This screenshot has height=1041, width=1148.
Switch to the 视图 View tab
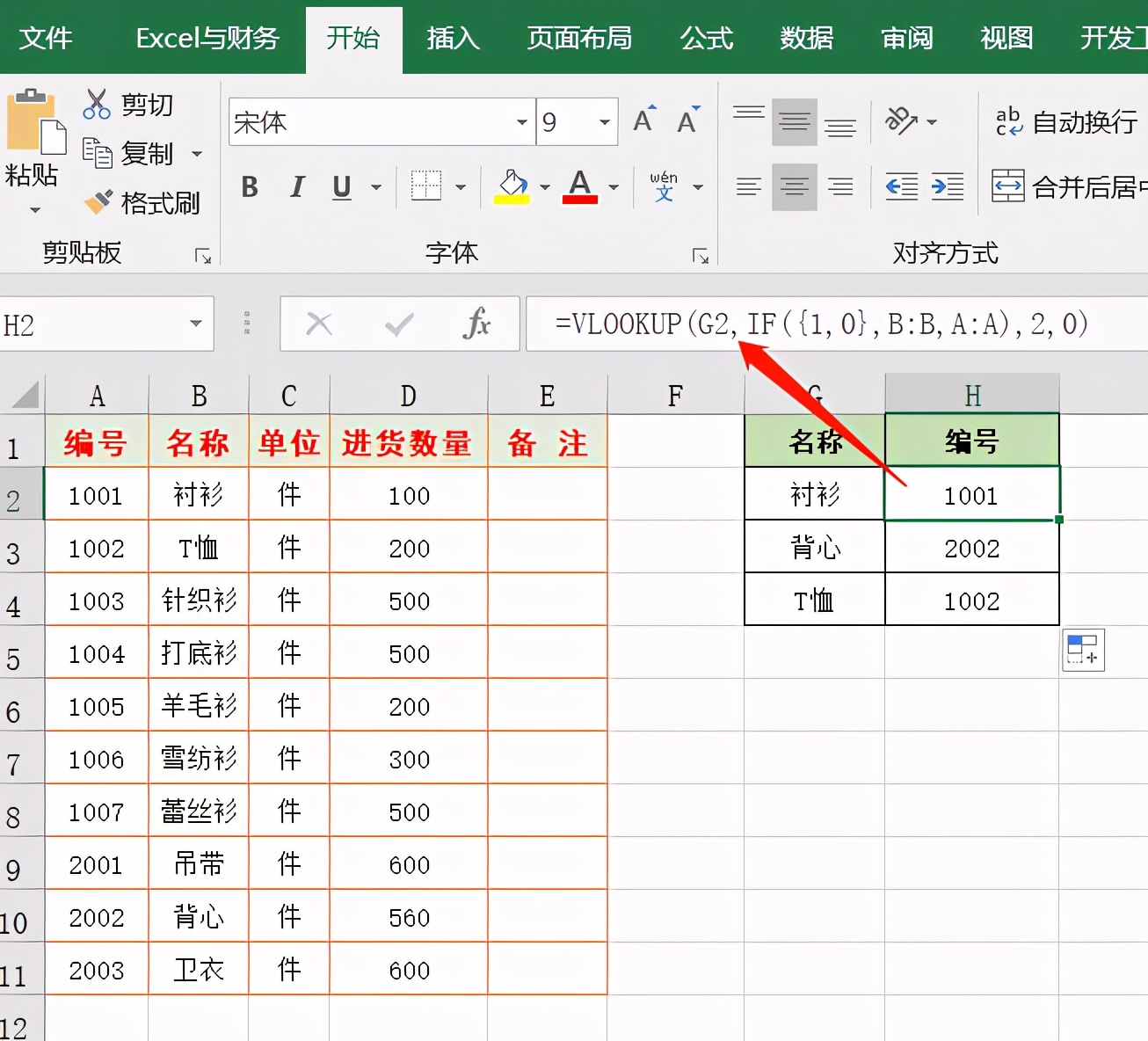[1007, 38]
